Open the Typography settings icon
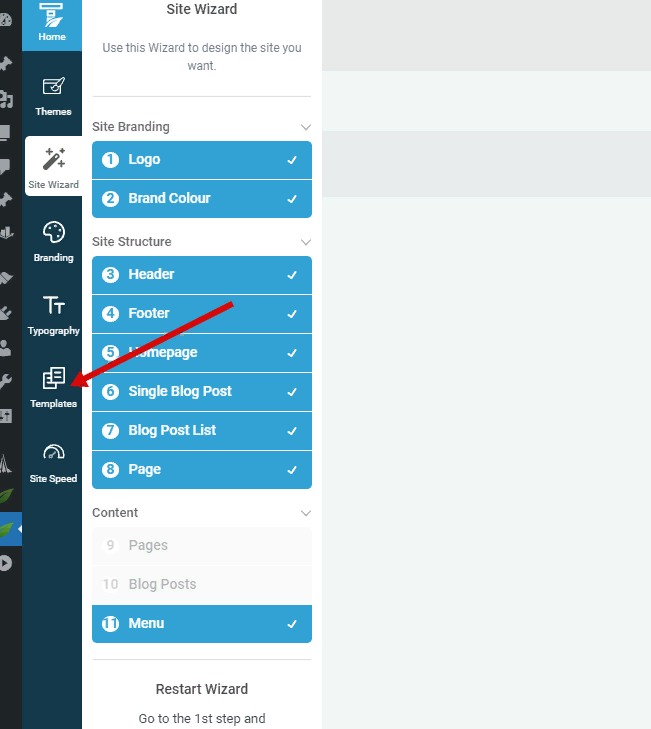Screen dimensions: 651x729 pyautogui.click(x=54, y=305)
